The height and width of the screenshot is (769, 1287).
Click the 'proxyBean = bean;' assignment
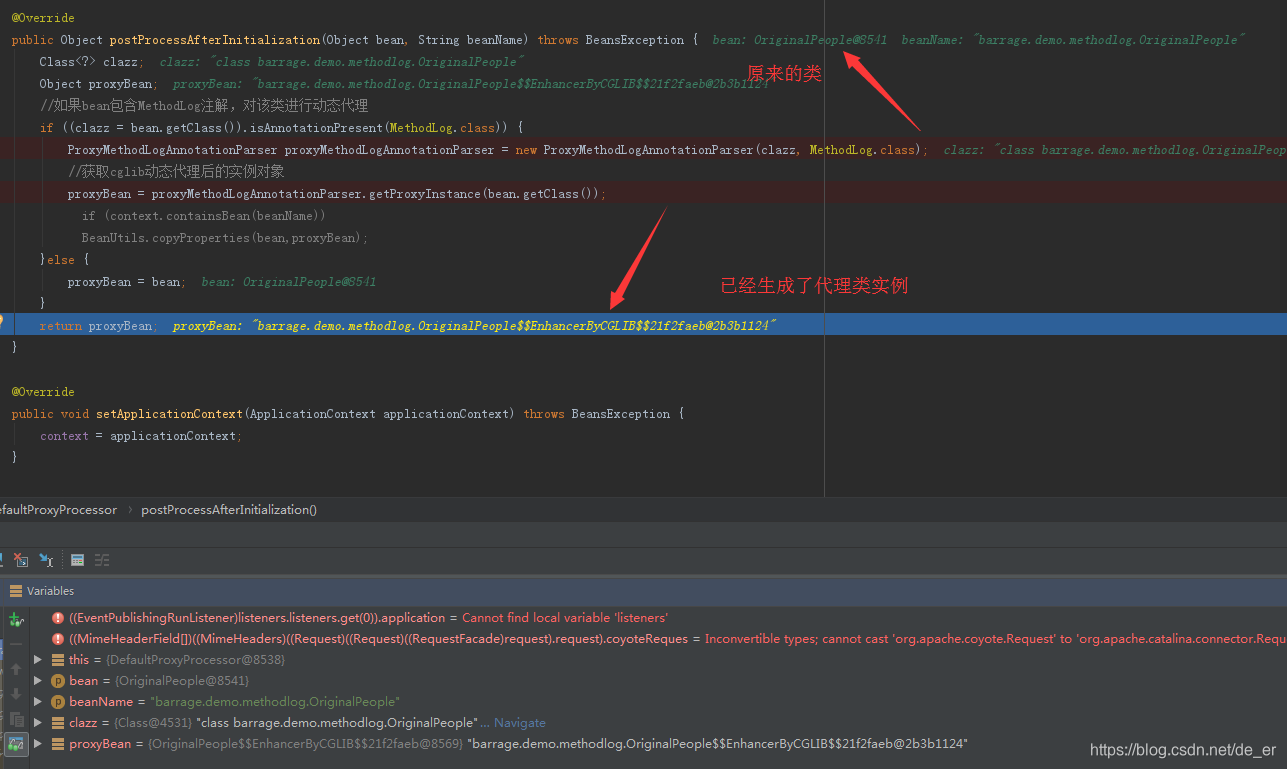point(125,282)
